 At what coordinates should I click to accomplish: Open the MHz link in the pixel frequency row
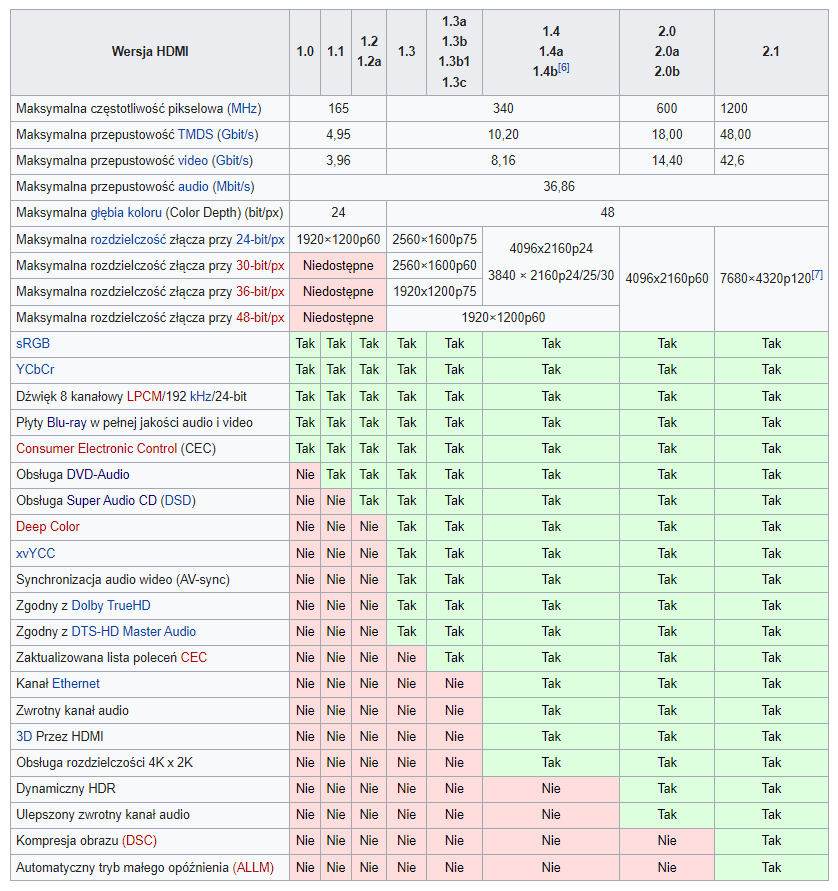click(x=244, y=109)
